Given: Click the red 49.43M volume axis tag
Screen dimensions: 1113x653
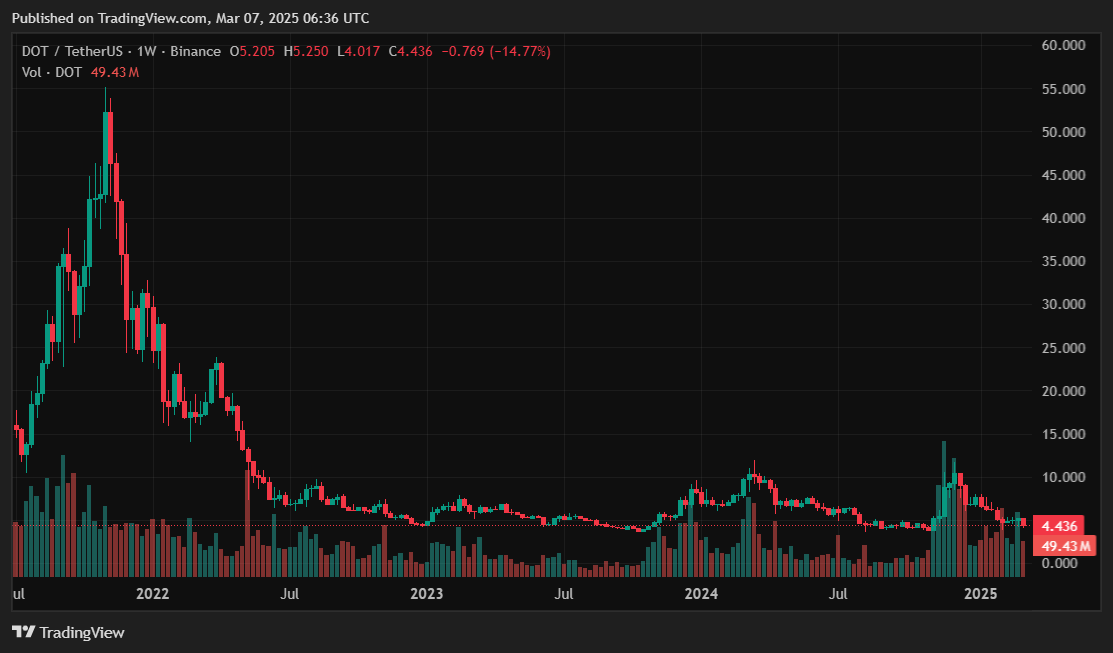Looking at the screenshot, I should click(1063, 545).
